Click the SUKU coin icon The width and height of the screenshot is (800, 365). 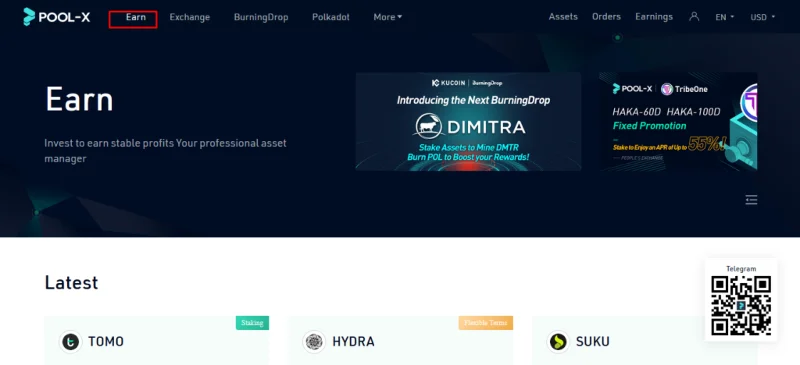pyautogui.click(x=558, y=342)
